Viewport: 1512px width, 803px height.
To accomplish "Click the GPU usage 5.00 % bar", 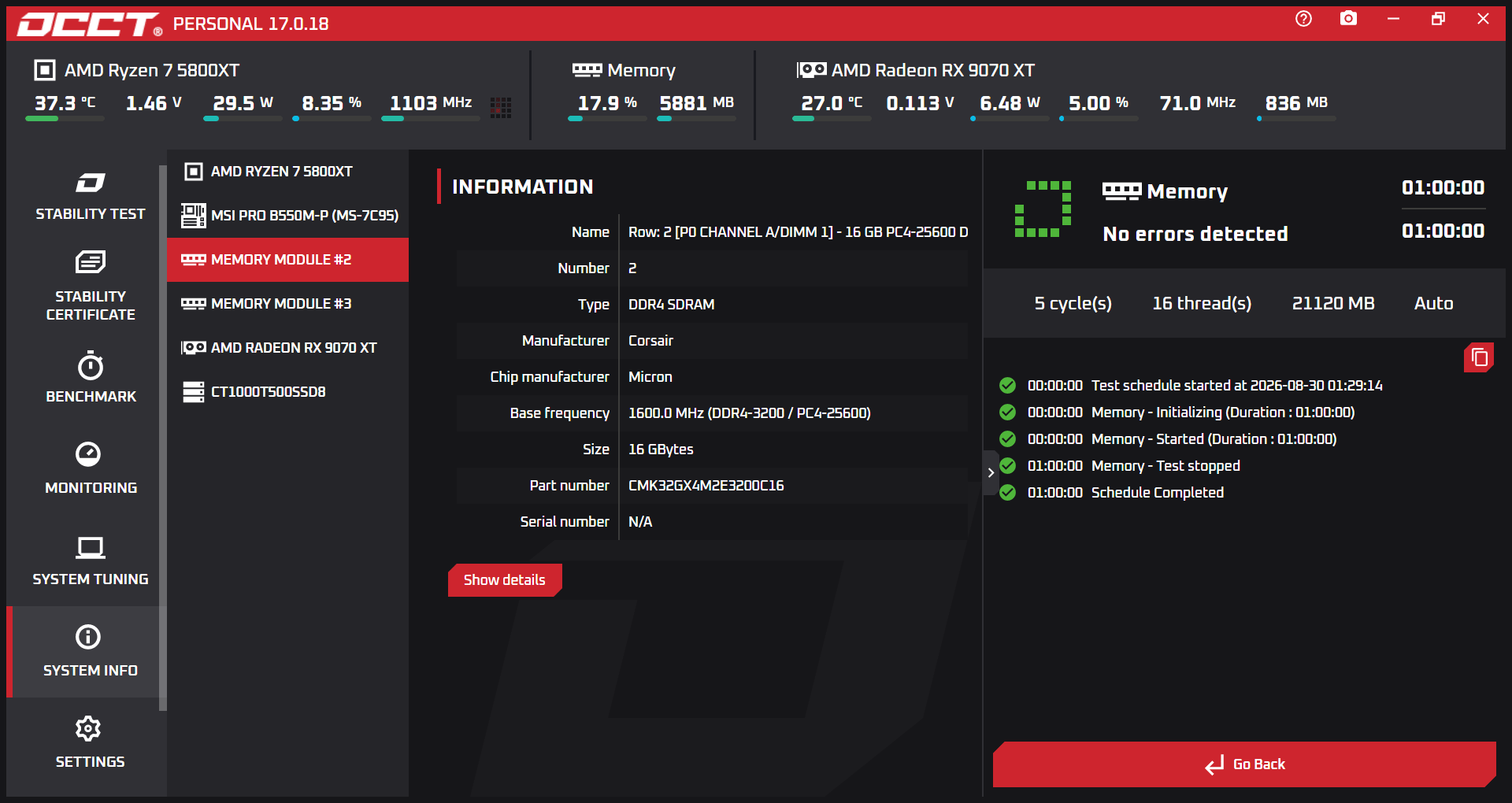I will click(1099, 119).
